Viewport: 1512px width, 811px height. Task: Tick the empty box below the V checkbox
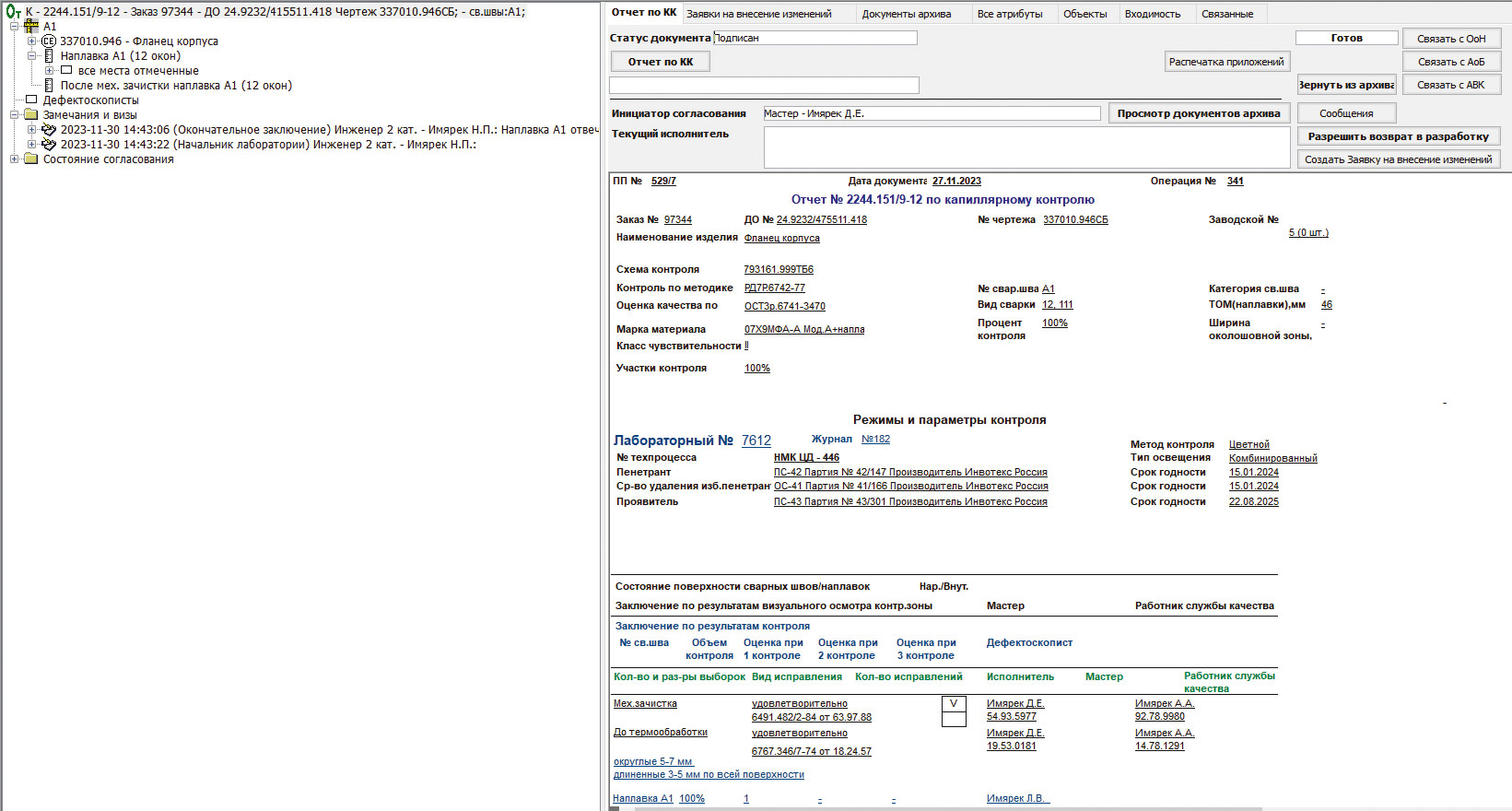click(954, 720)
